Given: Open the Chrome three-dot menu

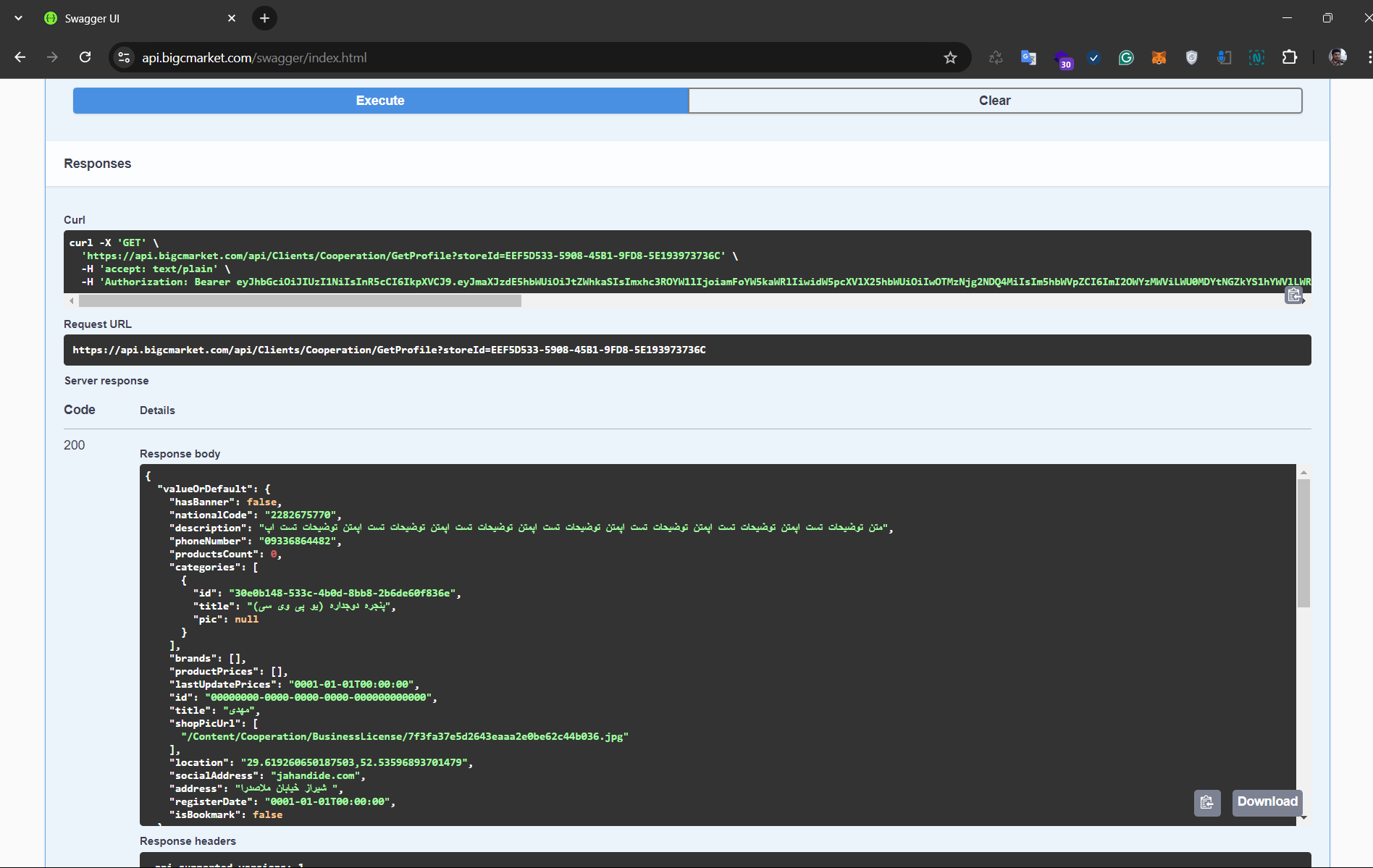Looking at the screenshot, I should coord(1369,57).
